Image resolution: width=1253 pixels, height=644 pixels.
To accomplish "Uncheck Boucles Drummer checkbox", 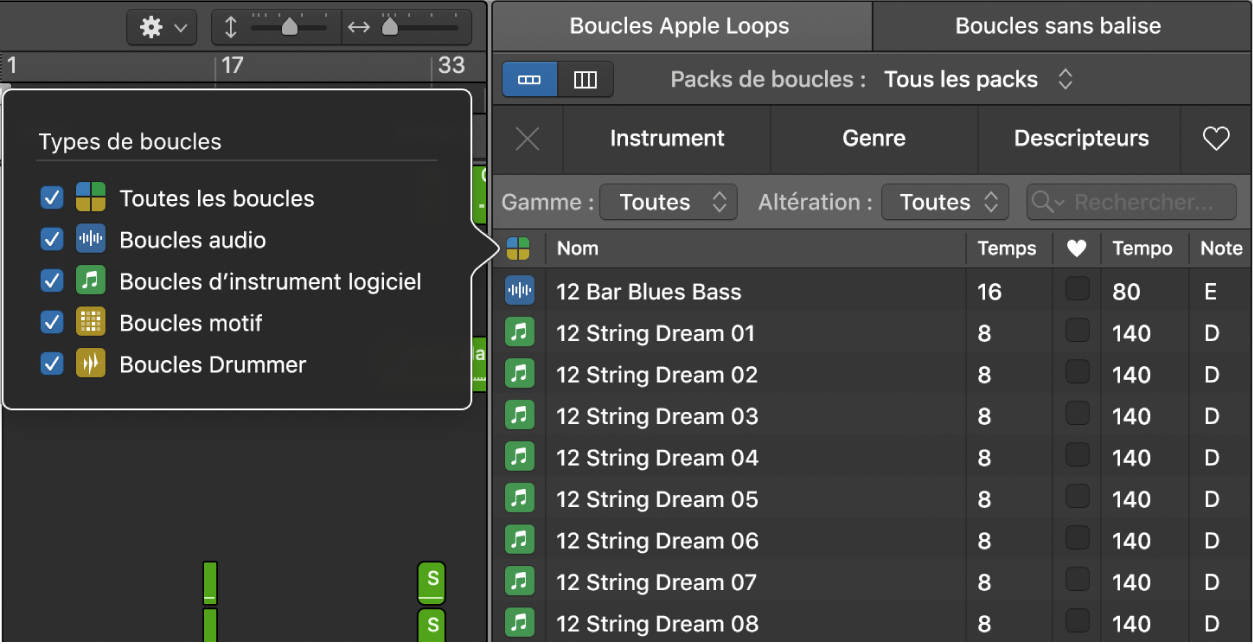I will (52, 364).
